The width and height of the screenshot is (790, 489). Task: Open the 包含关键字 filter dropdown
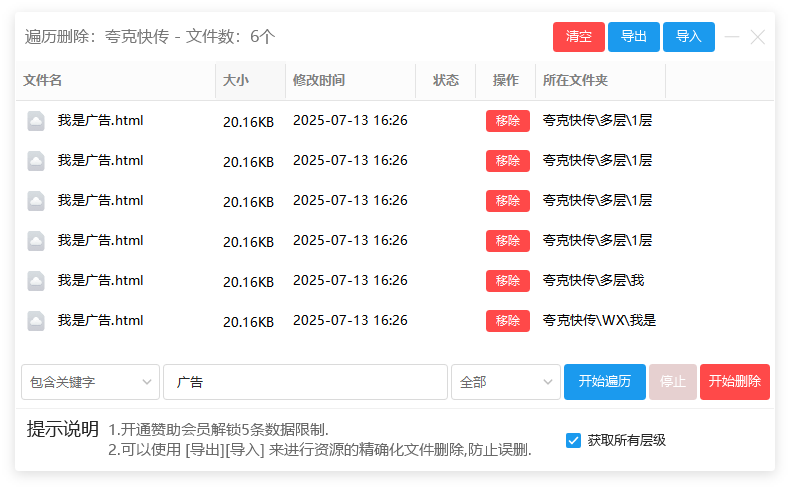pos(90,382)
